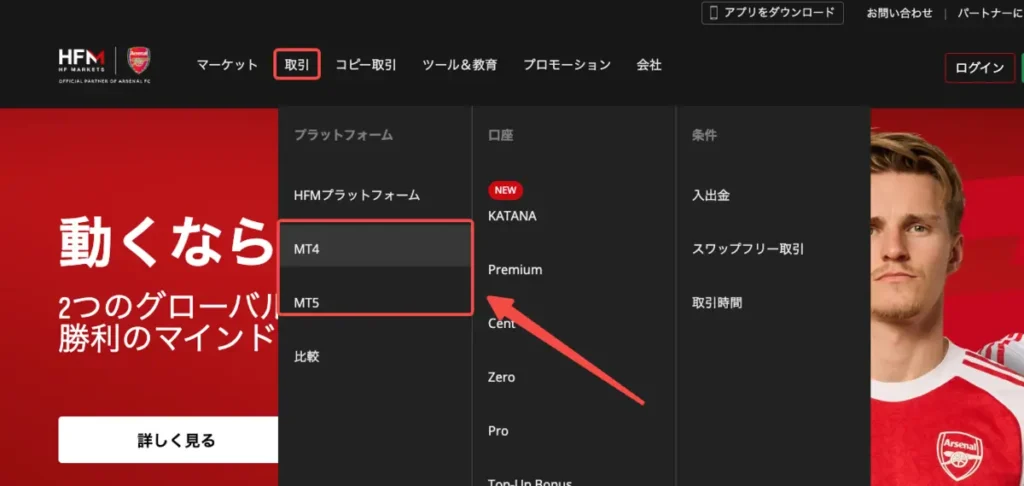The image size is (1024, 486).
Task: Open the KATANA account page
Action: tap(512, 216)
